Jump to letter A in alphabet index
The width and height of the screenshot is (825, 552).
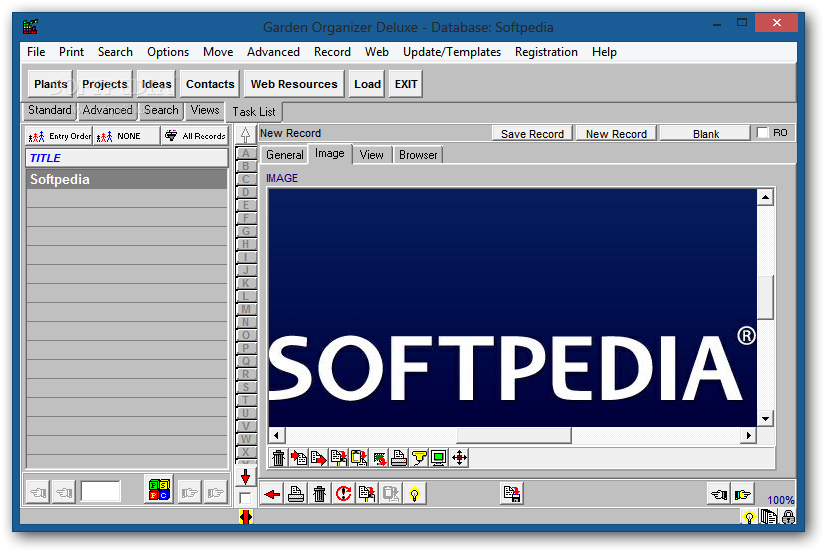[246, 153]
